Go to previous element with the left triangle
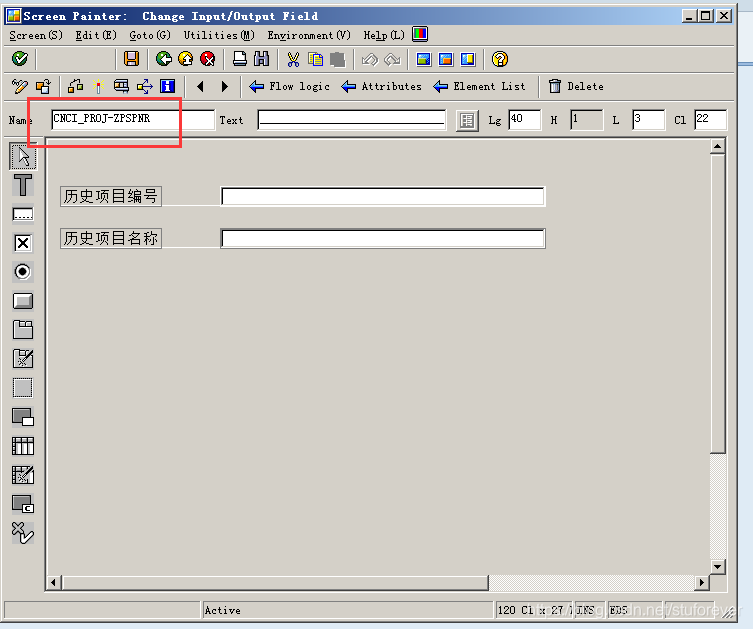This screenshot has height=629, width=753. pyautogui.click(x=200, y=87)
